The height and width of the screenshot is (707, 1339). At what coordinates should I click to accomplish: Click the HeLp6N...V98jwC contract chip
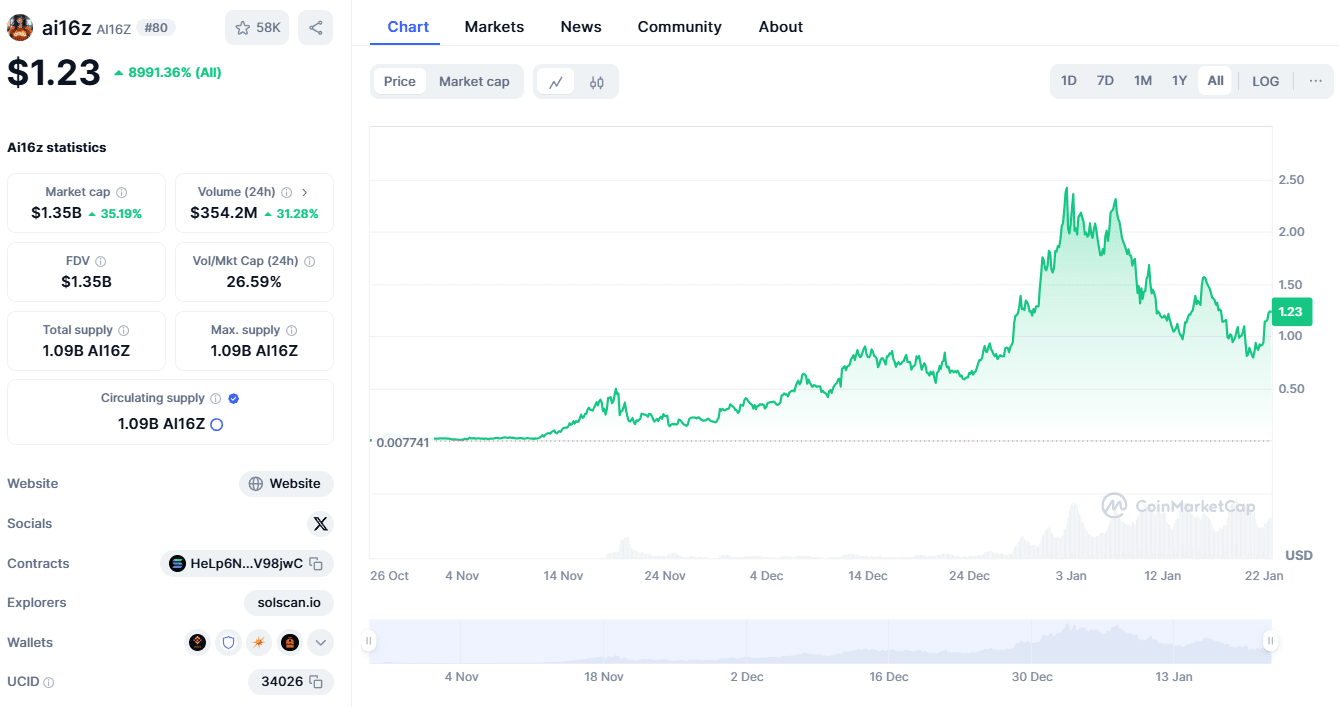tap(246, 564)
